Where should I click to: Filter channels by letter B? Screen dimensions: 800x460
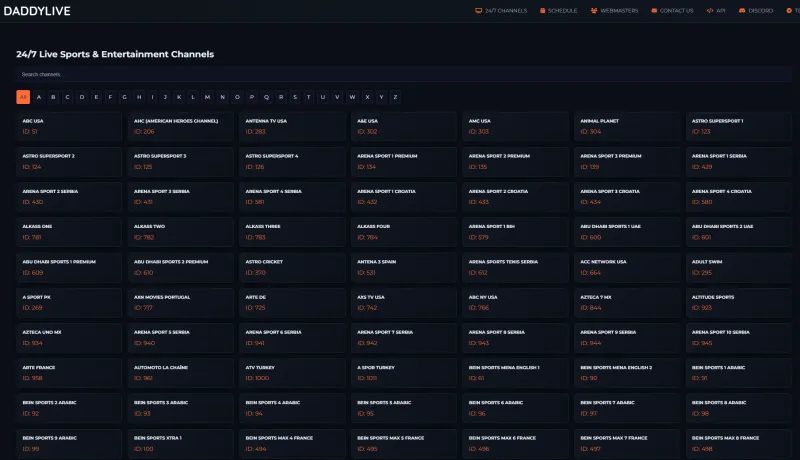[x=53, y=97]
